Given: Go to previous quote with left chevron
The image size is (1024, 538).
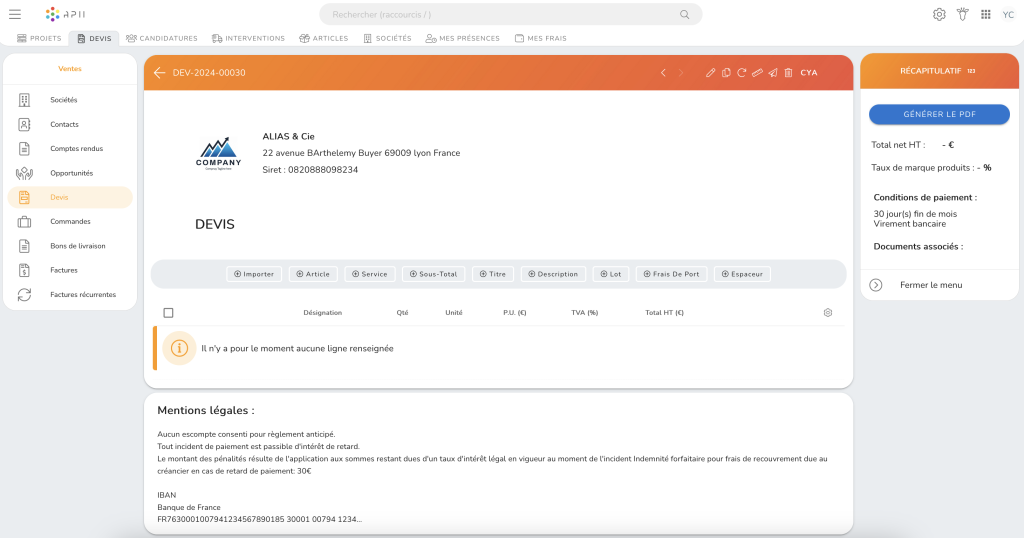Looking at the screenshot, I should coord(663,73).
